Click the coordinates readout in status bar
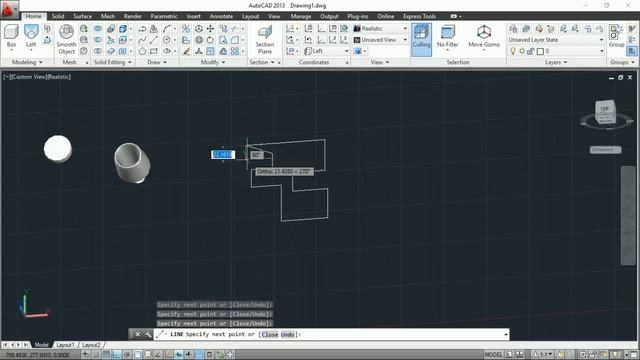The height and width of the screenshot is (360, 640). 38,355
